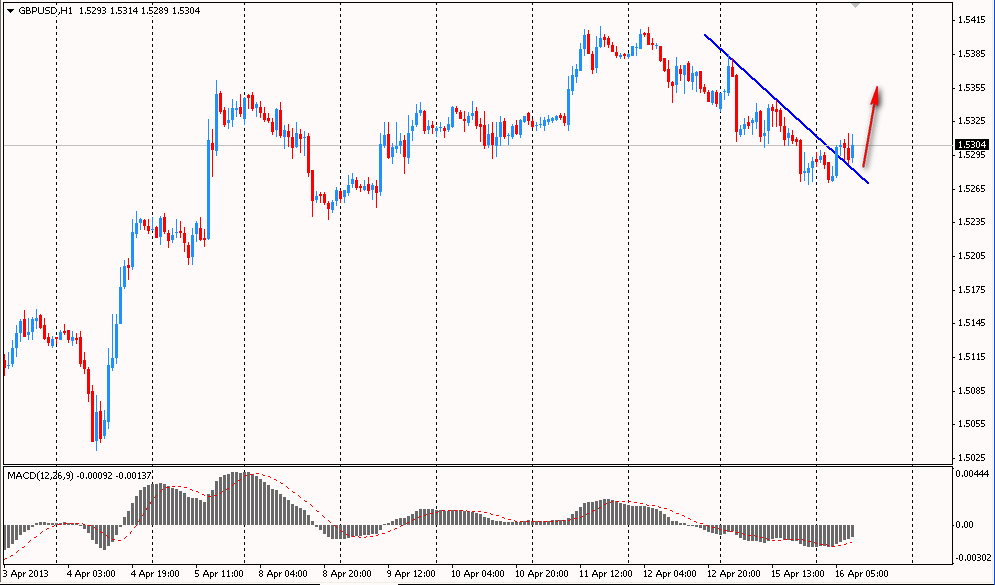Click the 0.00444 MACD scale value
This screenshot has width=995, height=585.
point(973,474)
